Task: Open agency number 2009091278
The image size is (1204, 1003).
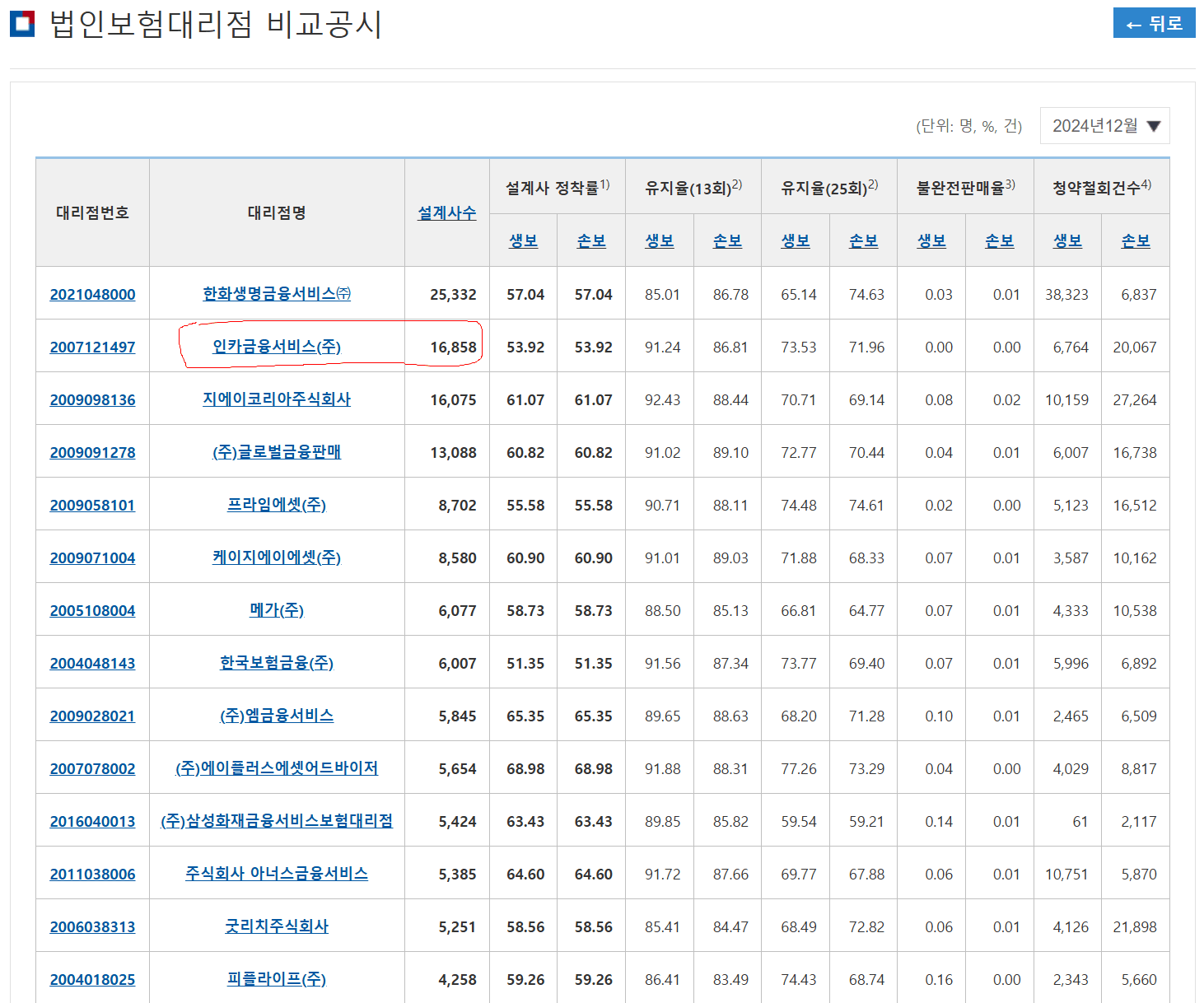Action: coord(92,452)
